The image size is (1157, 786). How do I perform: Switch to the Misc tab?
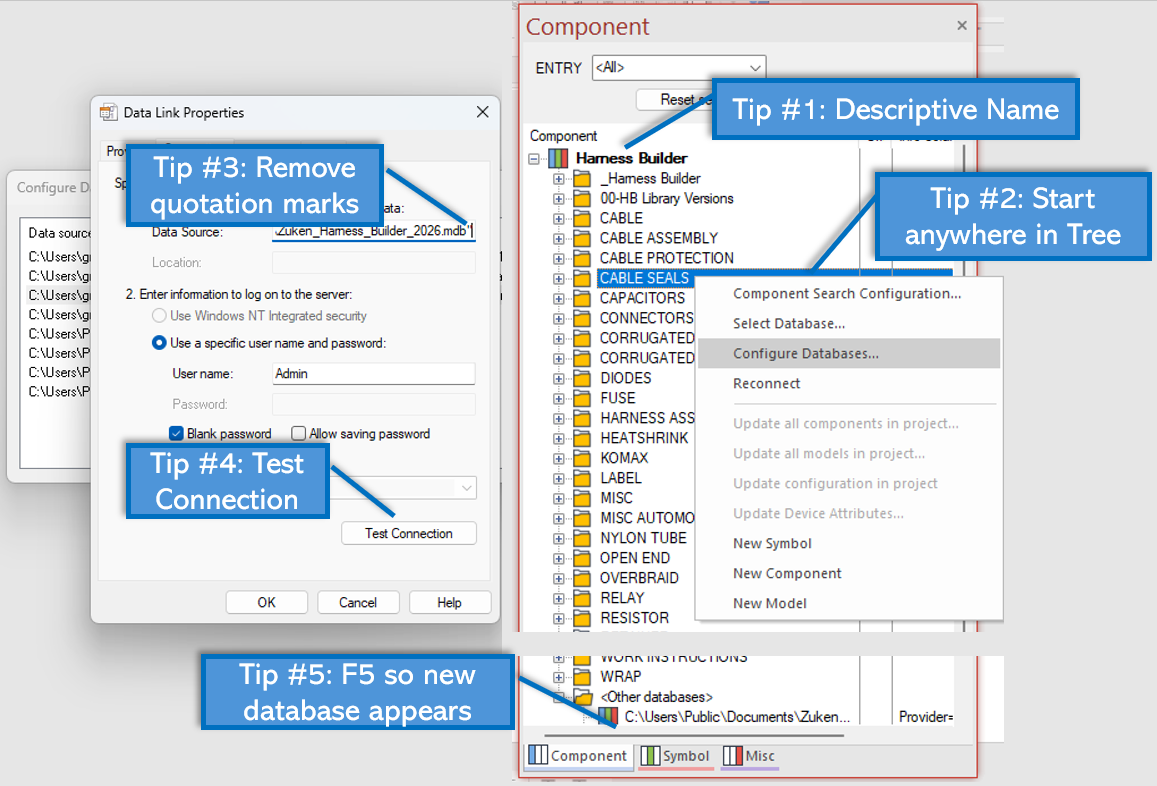(749, 756)
